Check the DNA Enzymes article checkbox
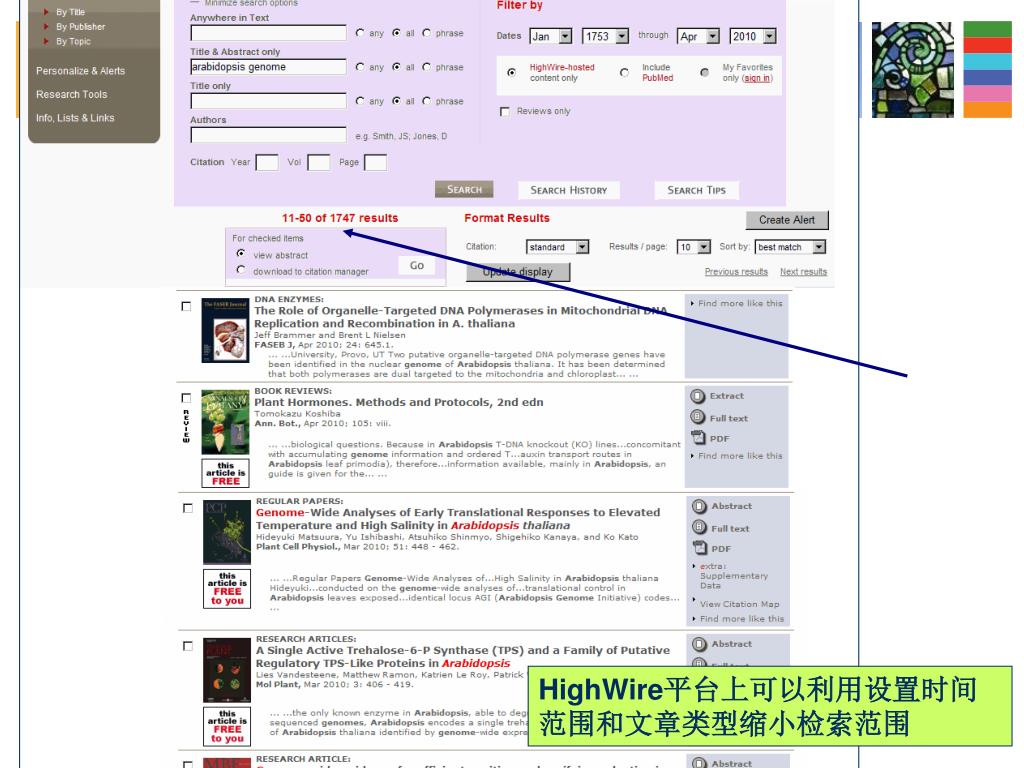The height and width of the screenshot is (768, 1024). click(186, 306)
